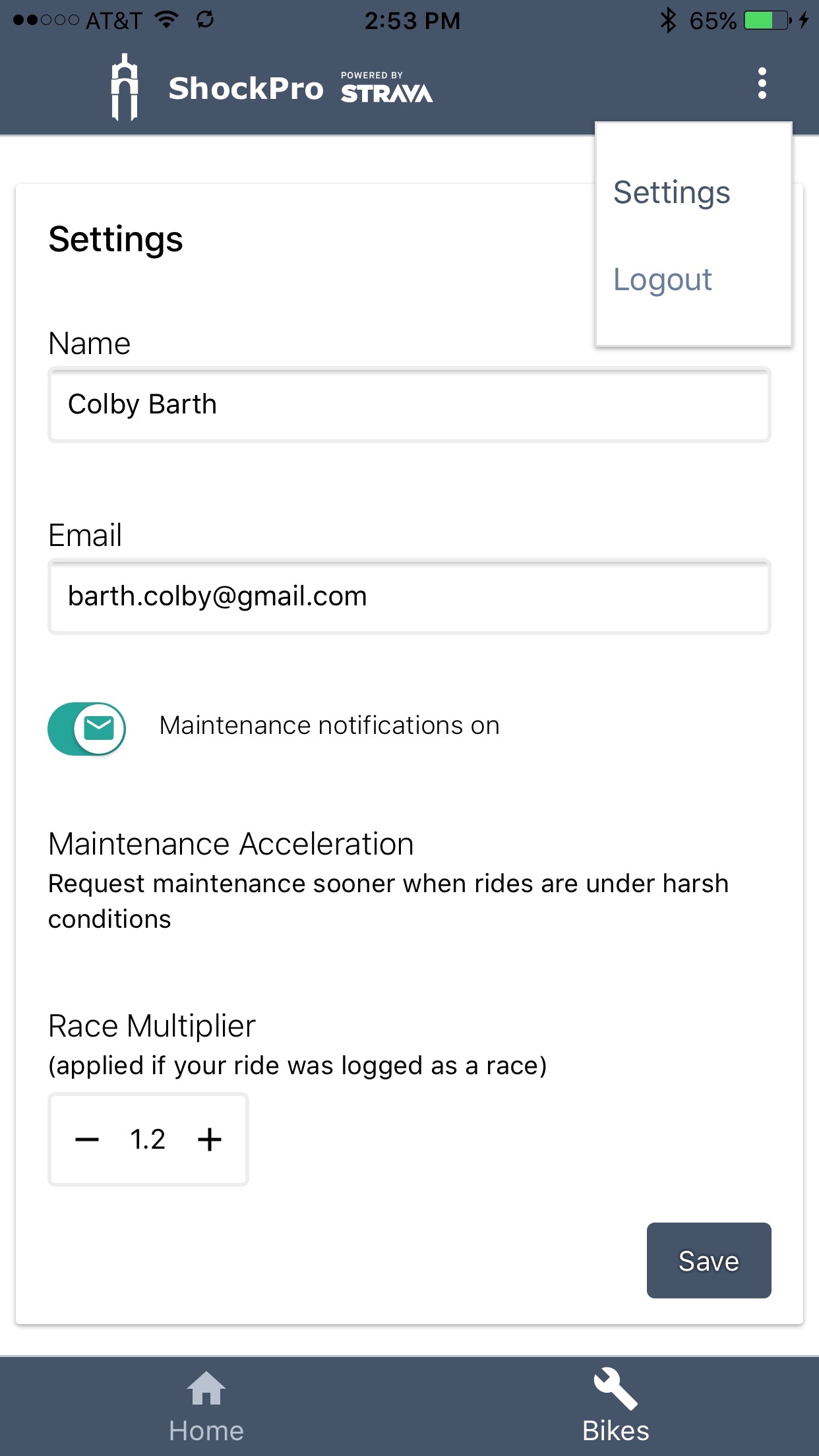Tap the Maintenance notifications on label
Image resolution: width=819 pixels, height=1456 pixels.
[x=329, y=725]
